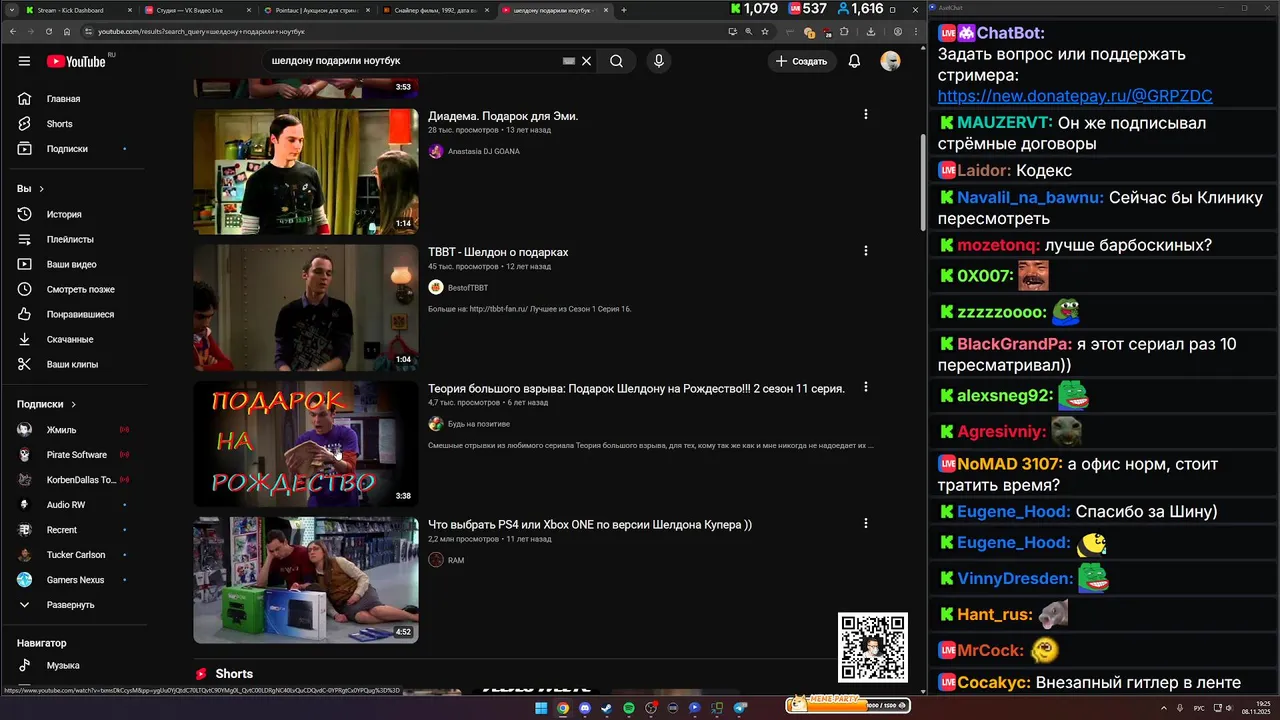The height and width of the screenshot is (720, 1280).
Task: Play the ТВВТ - Шелдон о подарках thumbnail
Action: click(x=306, y=307)
